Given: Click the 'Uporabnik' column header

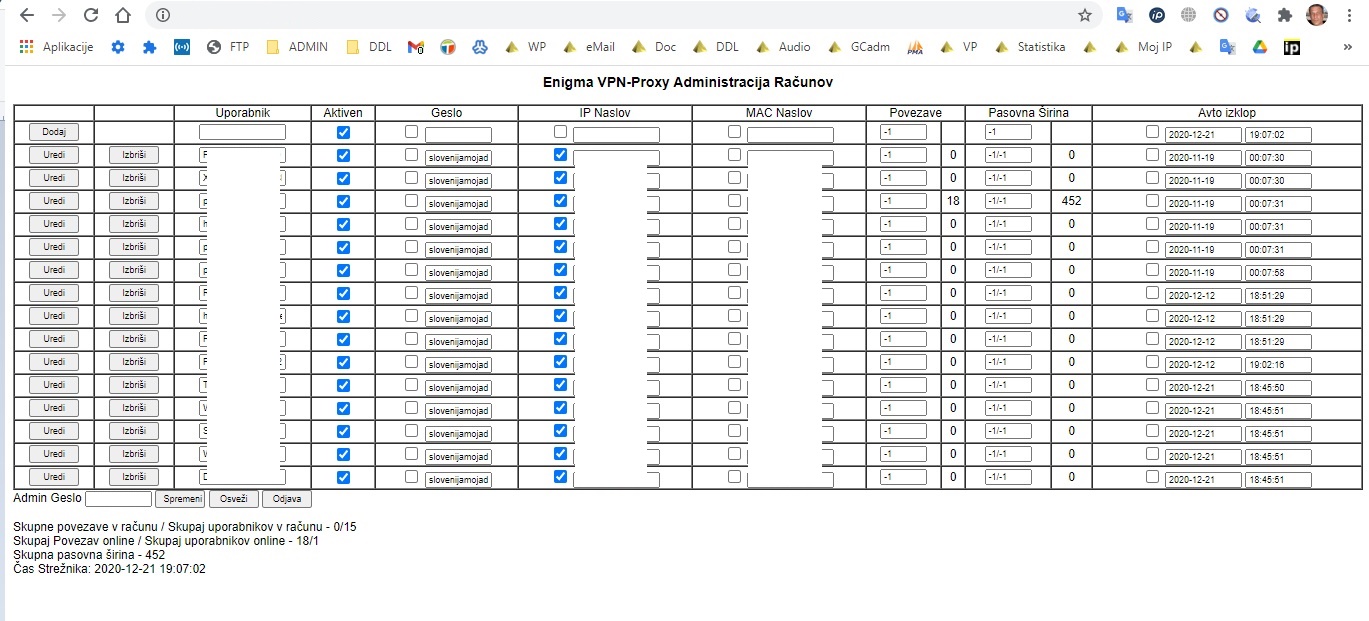Looking at the screenshot, I should (243, 113).
